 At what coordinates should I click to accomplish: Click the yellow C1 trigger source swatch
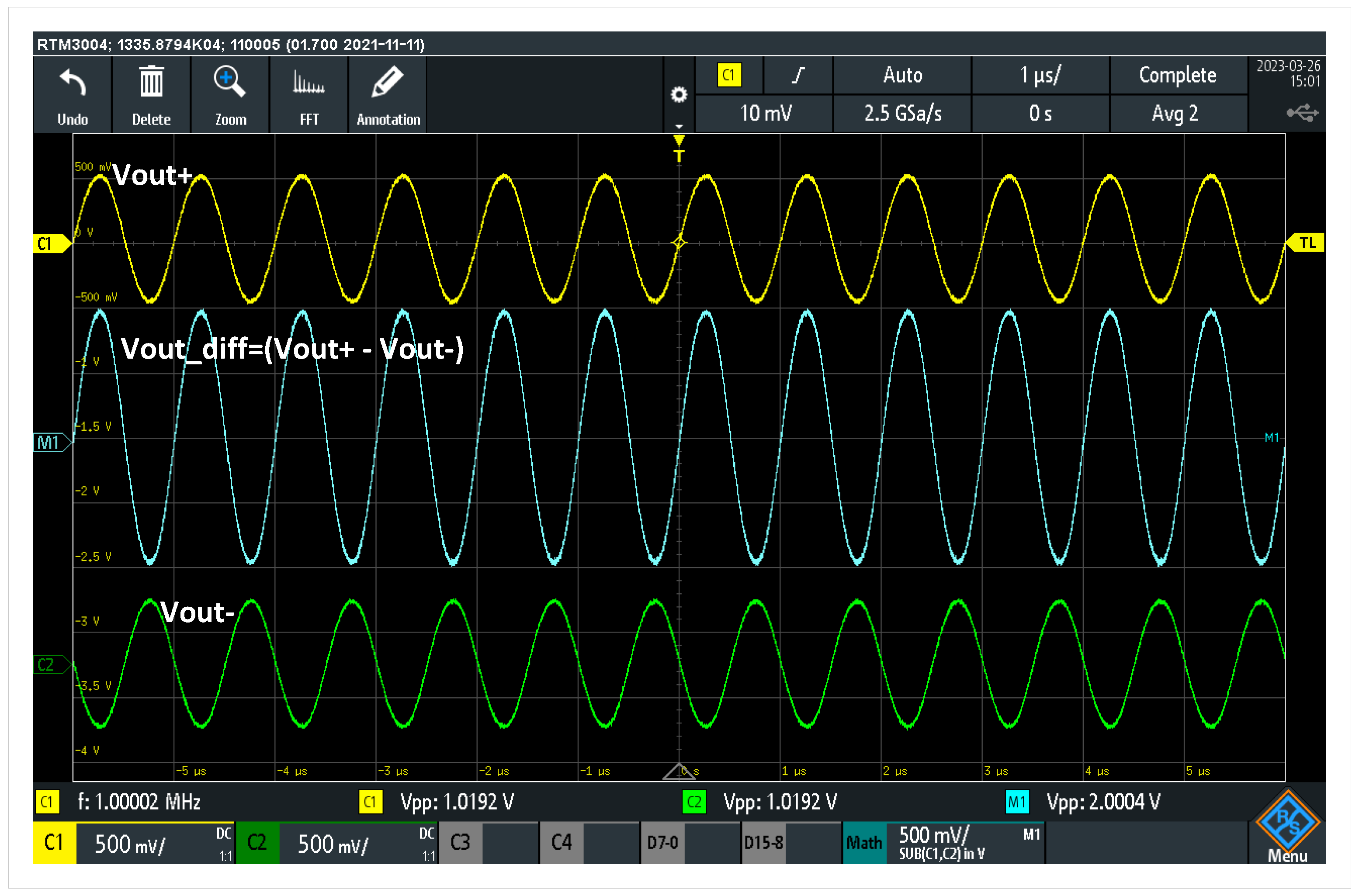coord(728,76)
